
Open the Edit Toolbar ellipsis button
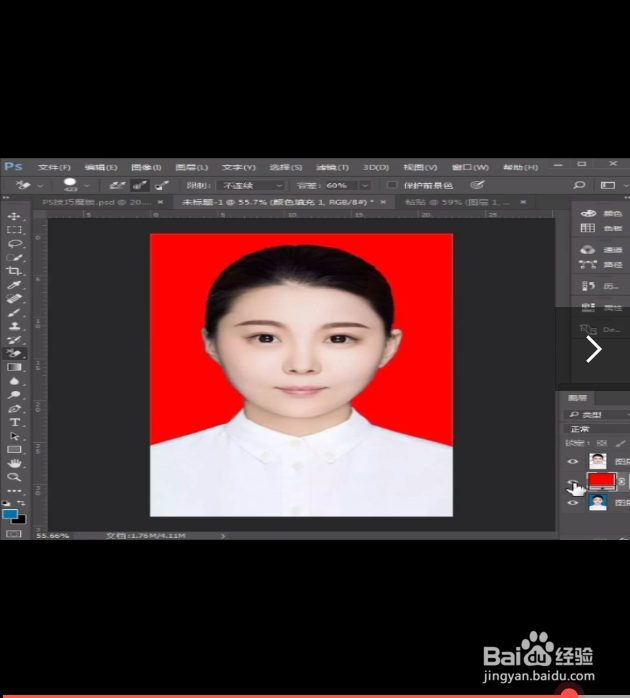14,491
